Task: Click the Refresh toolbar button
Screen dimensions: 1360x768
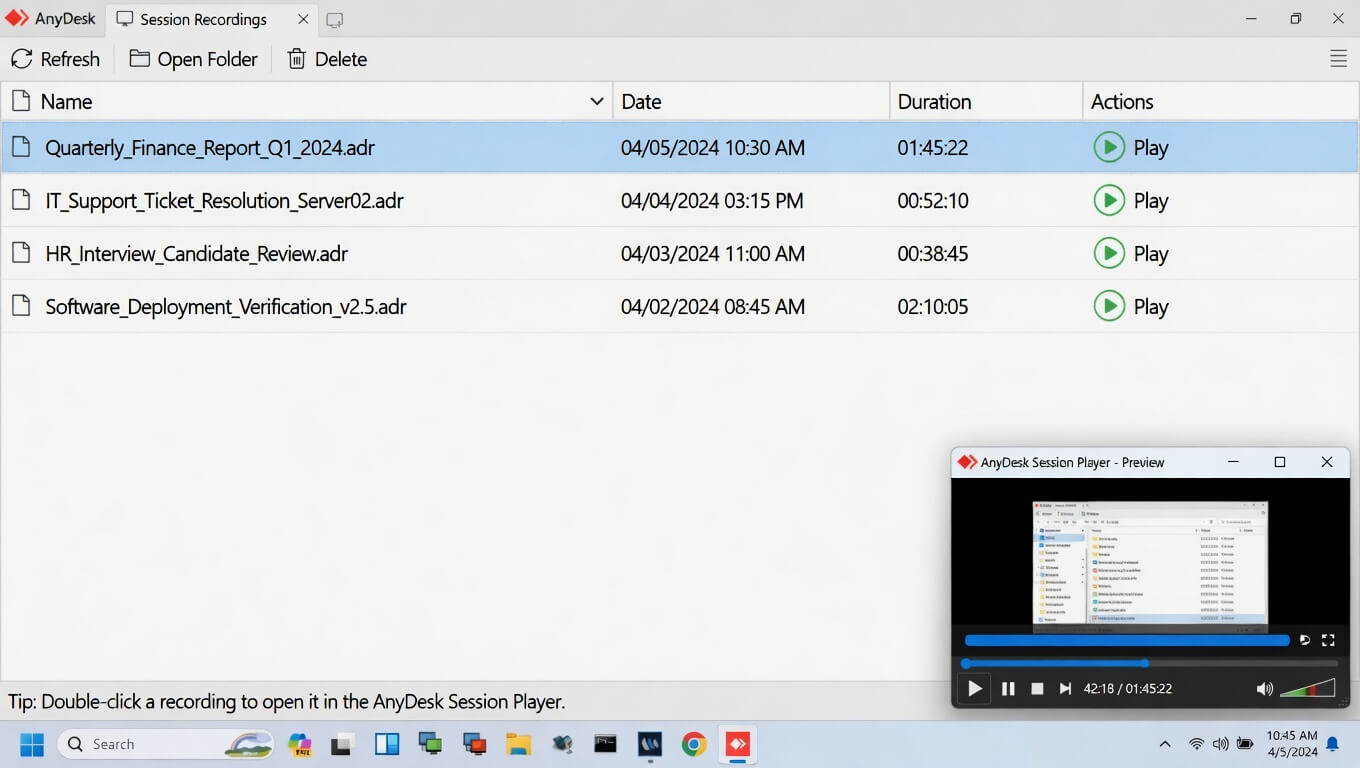Action: (56, 59)
